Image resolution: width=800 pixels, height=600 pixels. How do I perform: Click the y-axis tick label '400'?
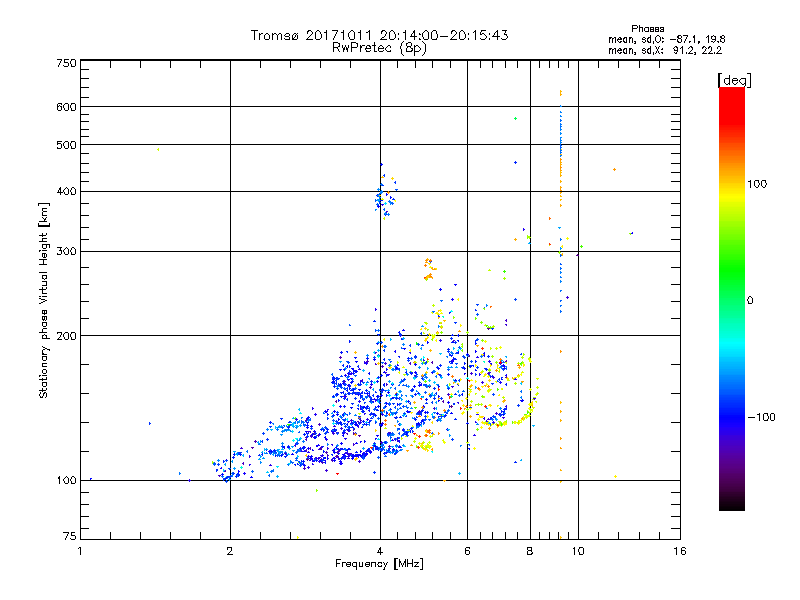[67, 191]
